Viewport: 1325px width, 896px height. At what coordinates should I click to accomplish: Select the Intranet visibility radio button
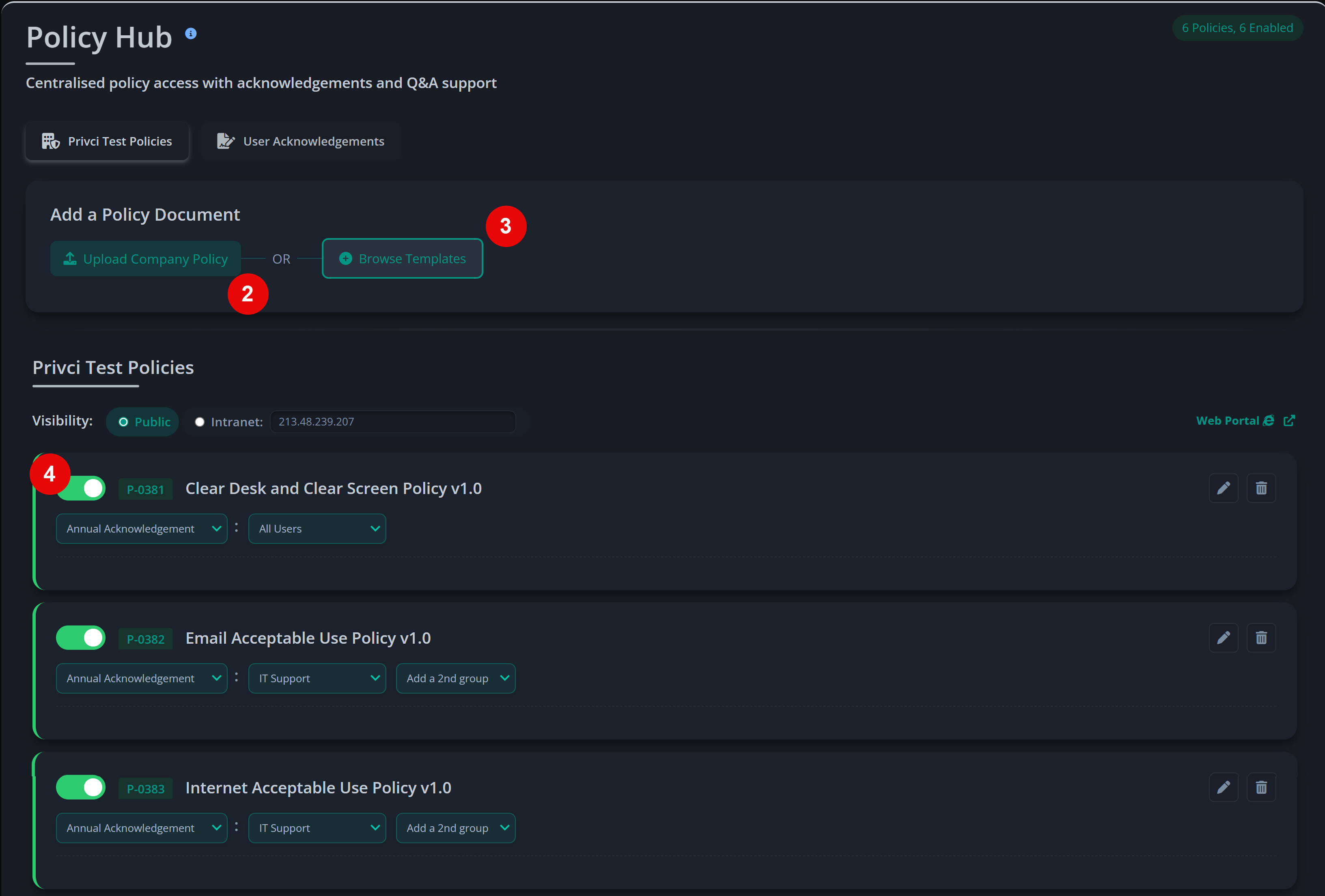pos(200,422)
